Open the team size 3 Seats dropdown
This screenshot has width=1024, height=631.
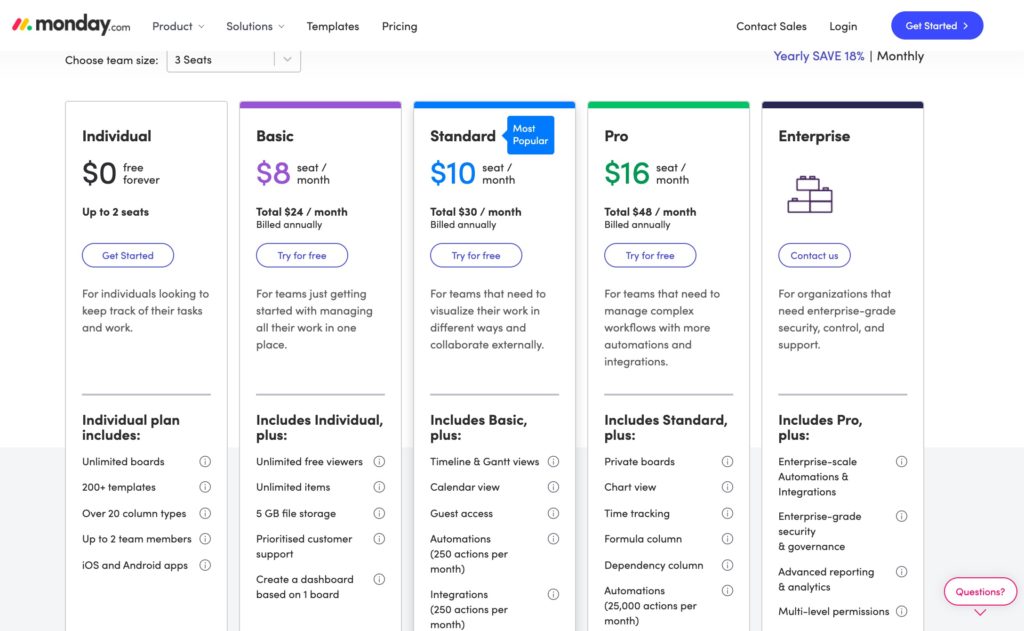pos(234,60)
